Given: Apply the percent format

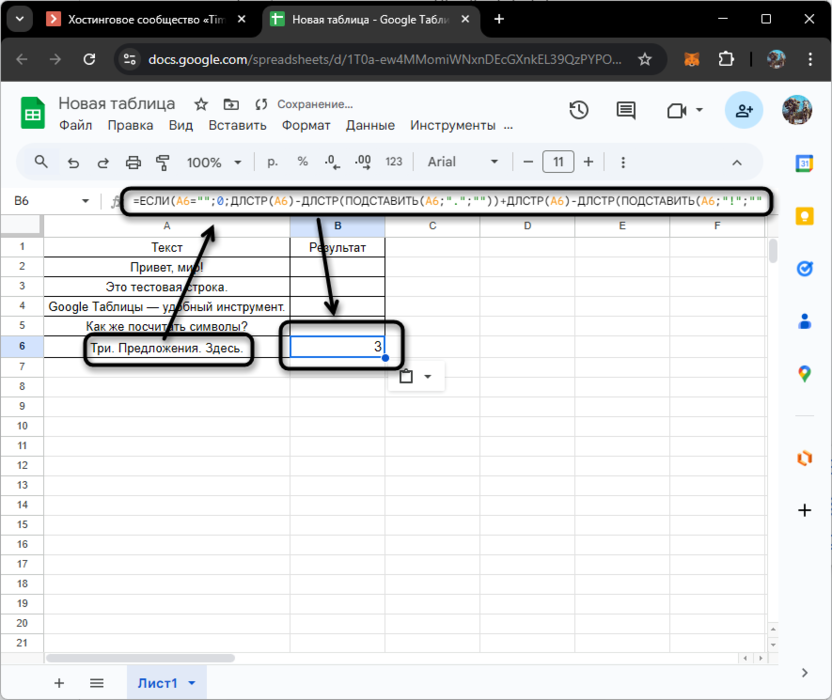Looking at the screenshot, I should (302, 161).
